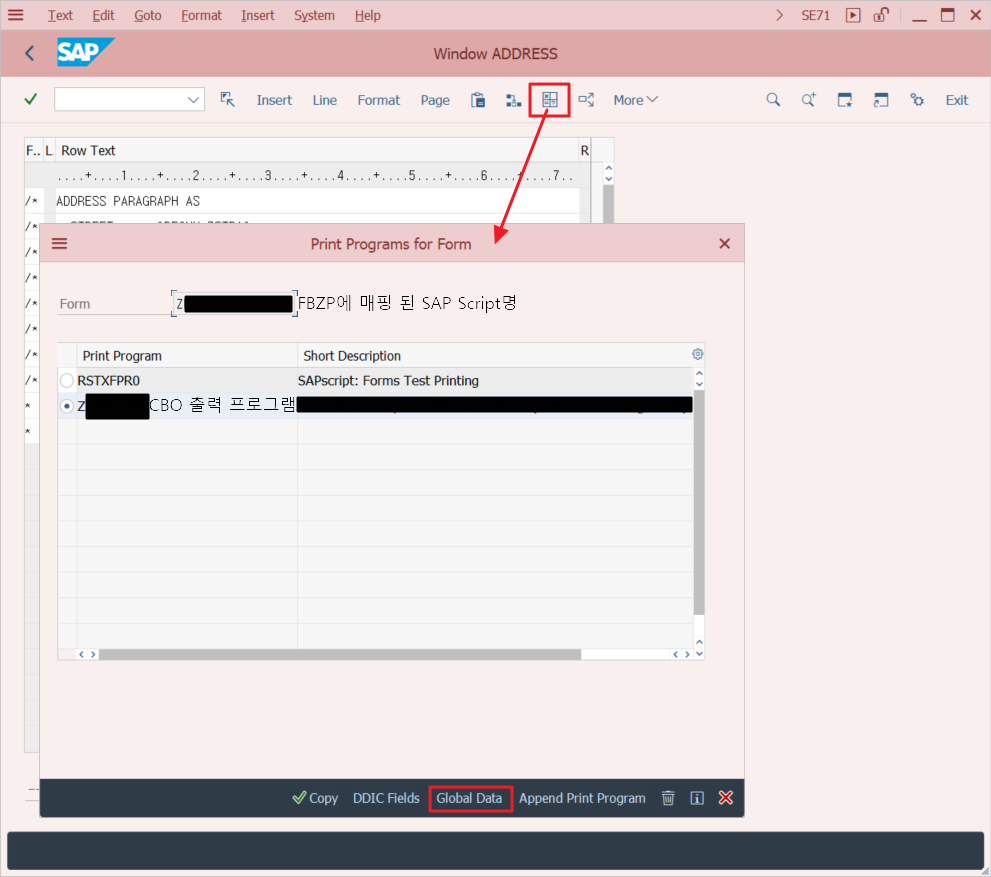Open the Edit menu
991x877 pixels.
tap(103, 15)
